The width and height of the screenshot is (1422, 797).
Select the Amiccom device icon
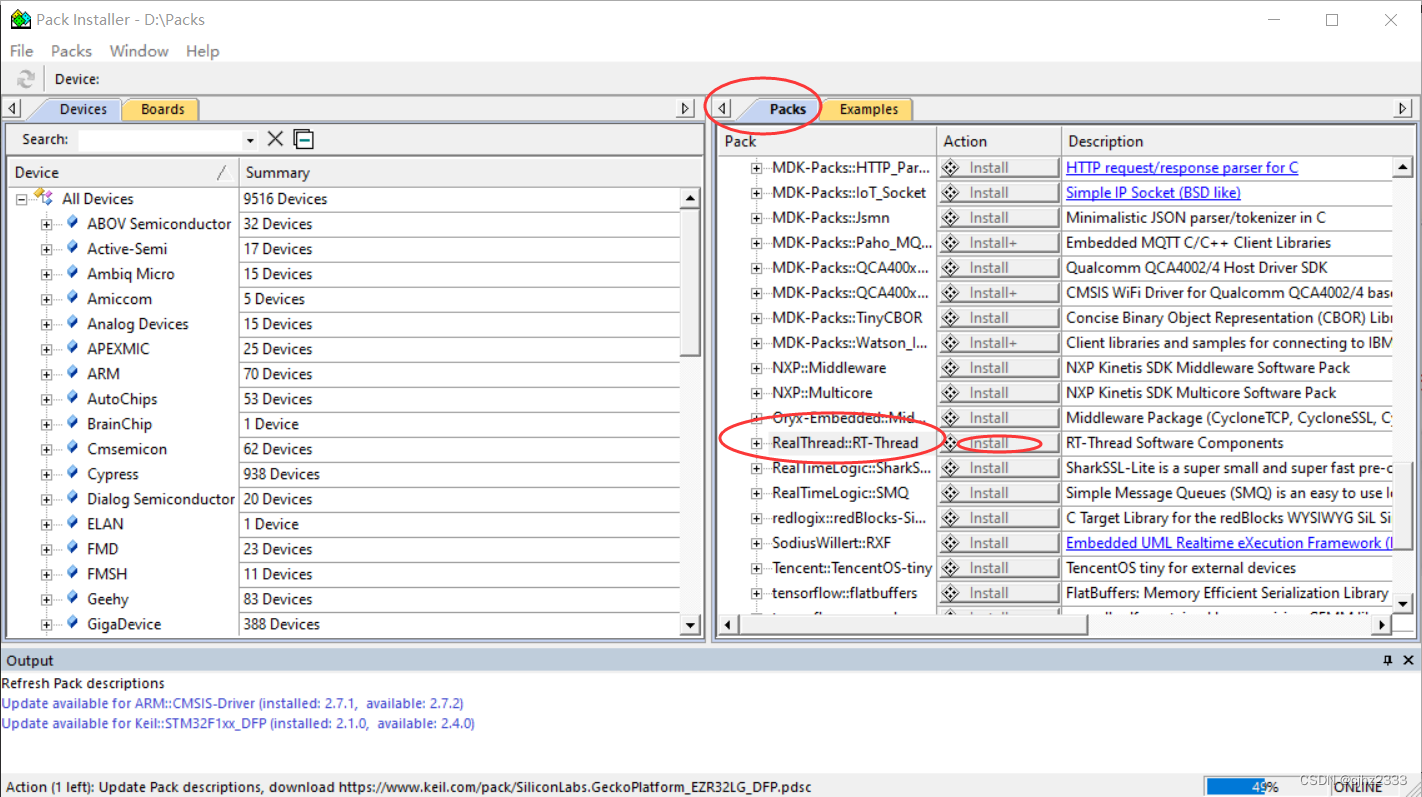[72, 298]
